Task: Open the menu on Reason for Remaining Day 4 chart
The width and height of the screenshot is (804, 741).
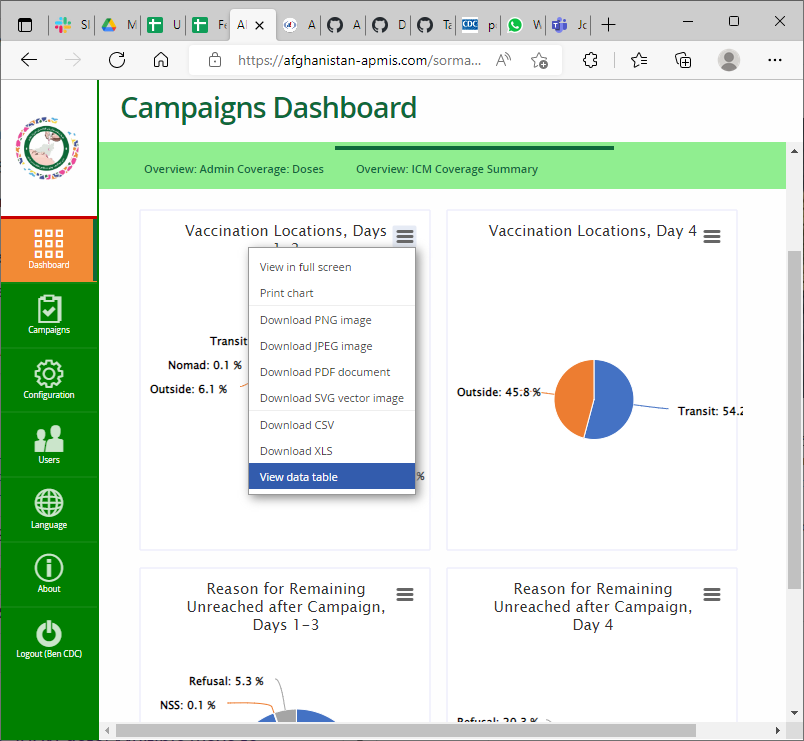Action: pos(711,594)
